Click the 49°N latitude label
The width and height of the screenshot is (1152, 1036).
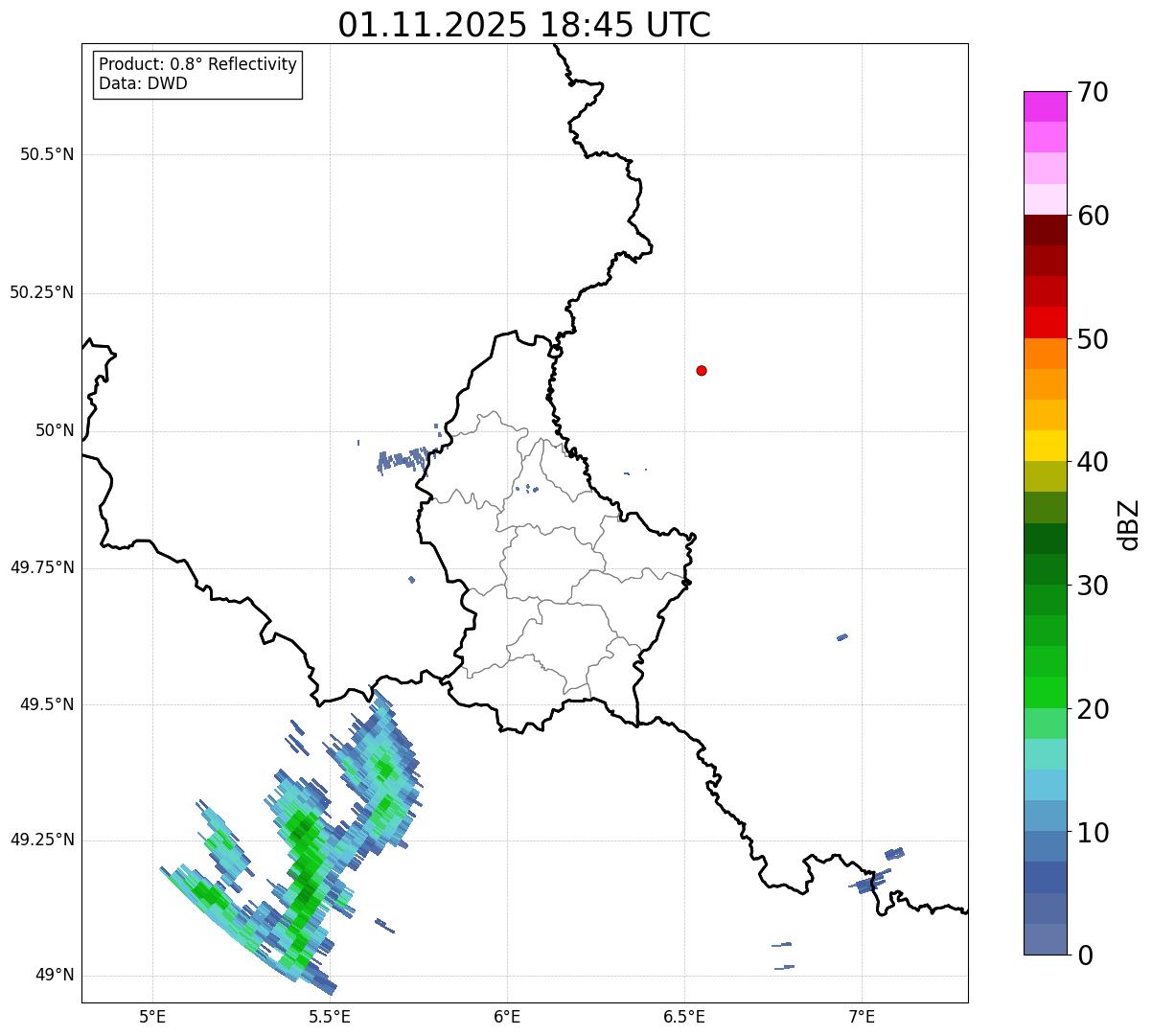(x=55, y=975)
